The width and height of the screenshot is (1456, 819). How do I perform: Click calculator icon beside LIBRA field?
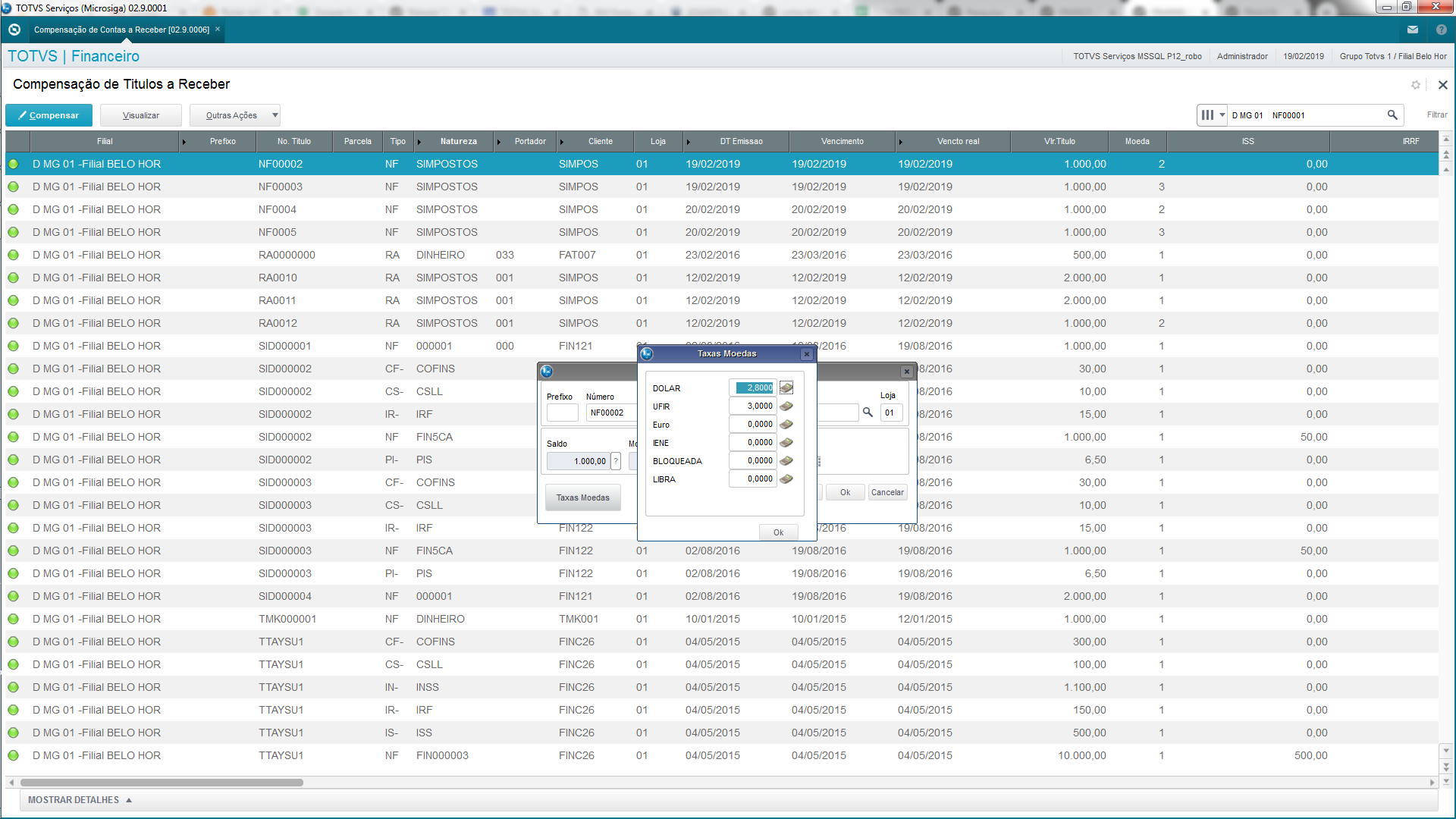786,479
